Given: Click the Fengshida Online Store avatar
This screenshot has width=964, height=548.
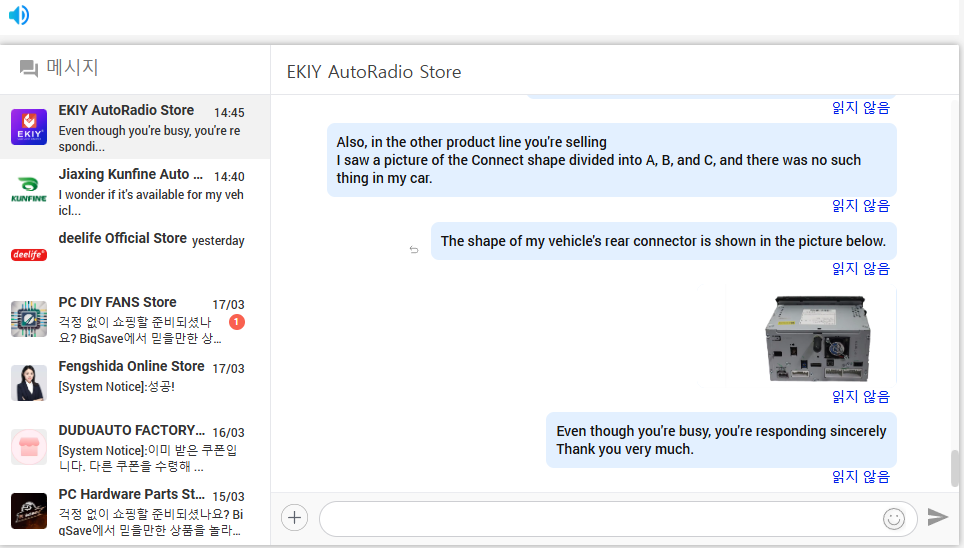Looking at the screenshot, I should click(29, 383).
